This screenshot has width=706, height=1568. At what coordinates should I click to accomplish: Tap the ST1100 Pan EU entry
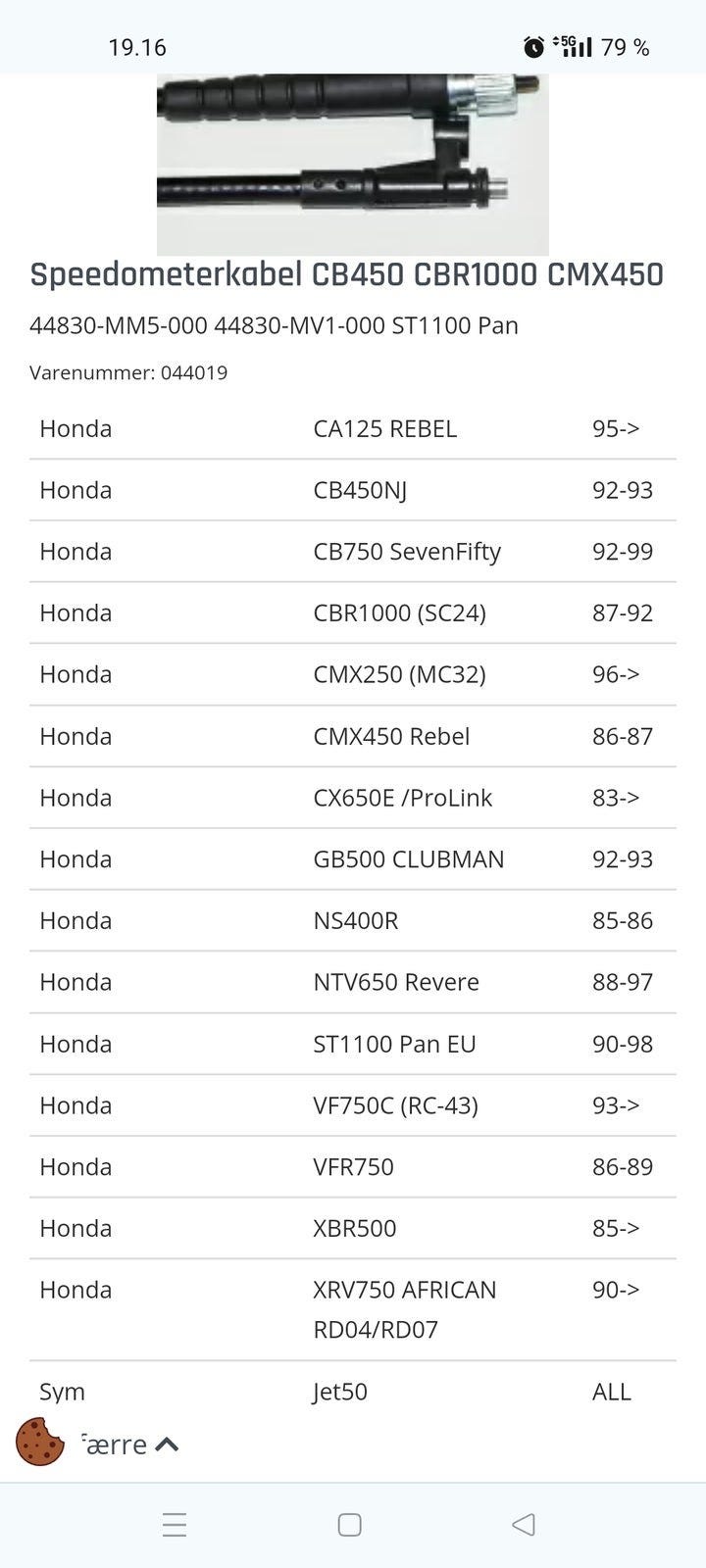[x=394, y=1044]
